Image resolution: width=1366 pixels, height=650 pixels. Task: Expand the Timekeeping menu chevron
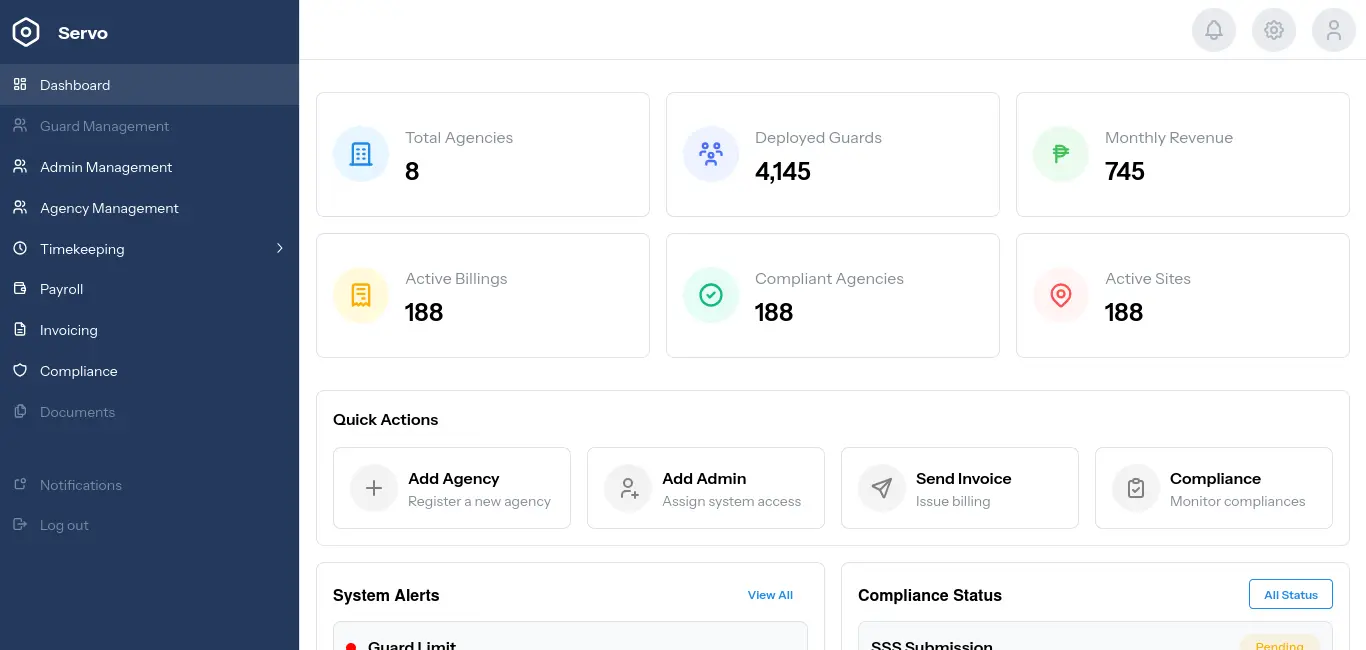tap(280, 248)
